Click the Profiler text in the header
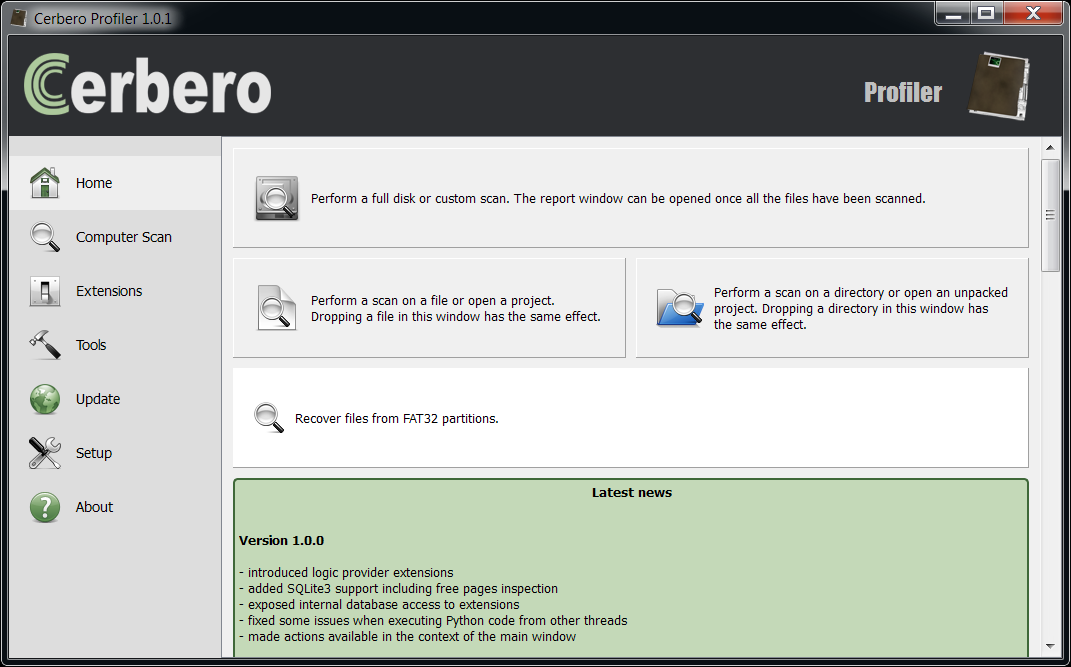 903,92
